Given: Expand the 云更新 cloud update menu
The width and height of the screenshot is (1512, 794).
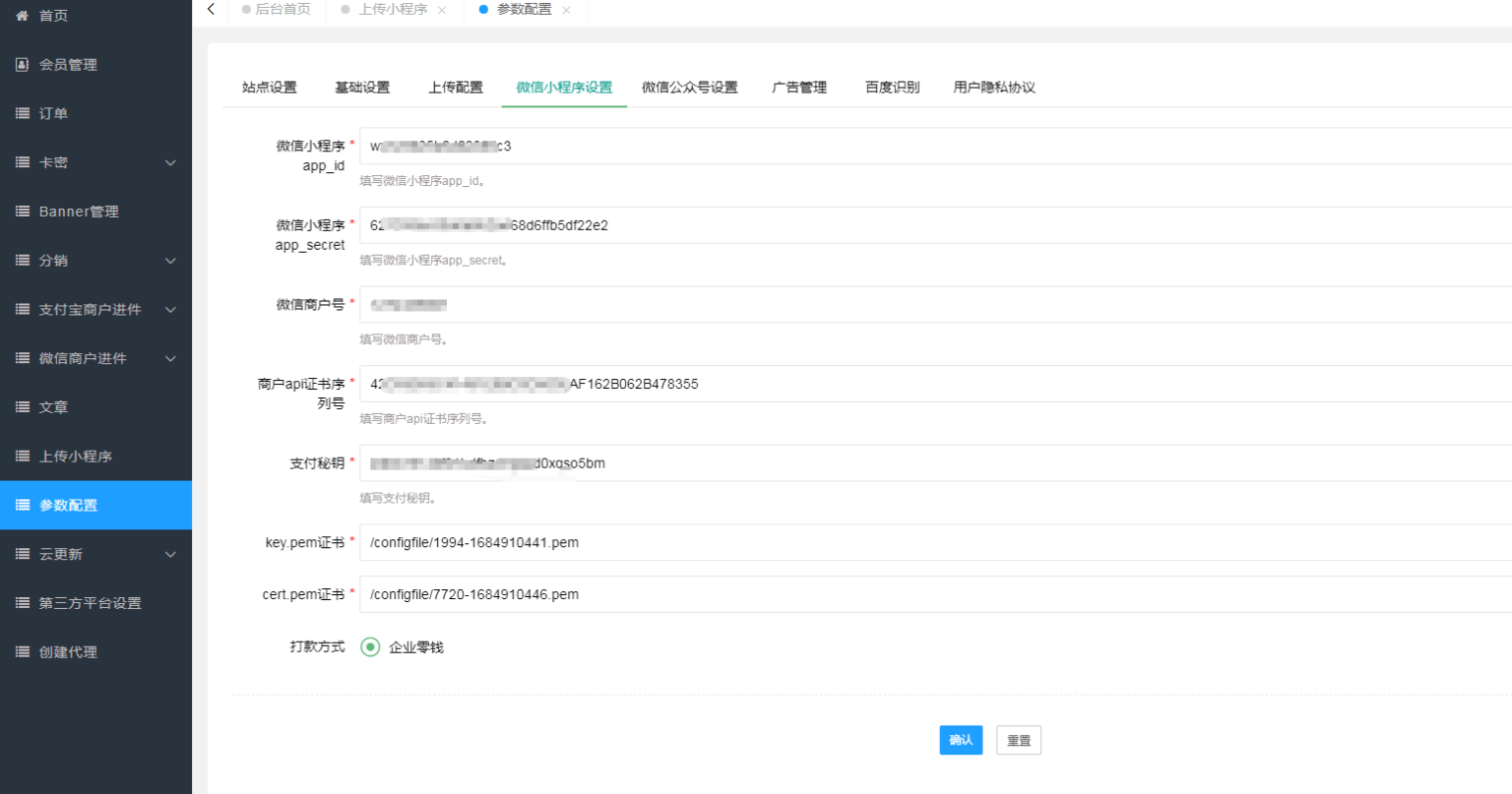Looking at the screenshot, I should [169, 554].
